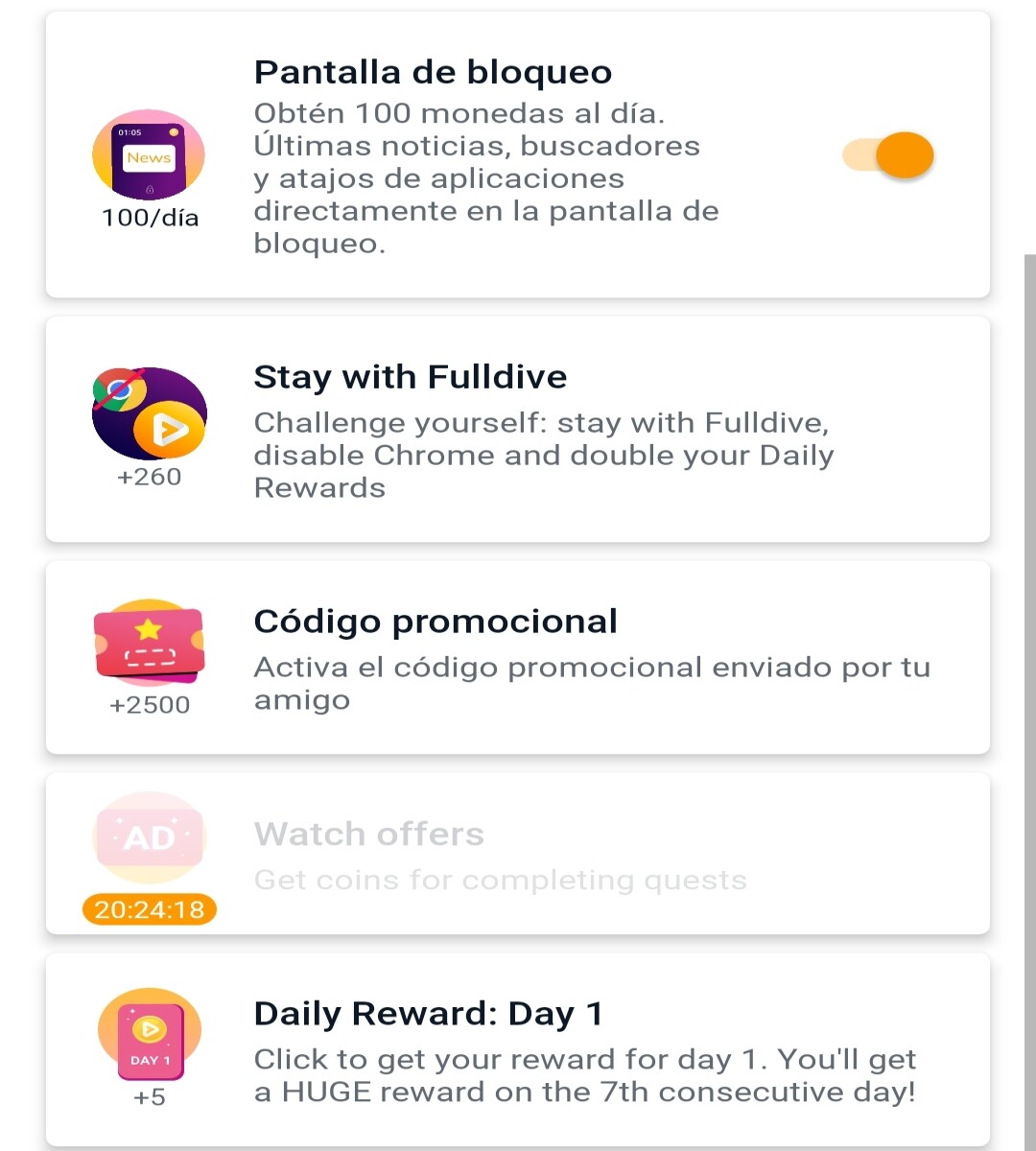Open the Código promocional heading
This screenshot has height=1151, width=1036.
click(436, 622)
